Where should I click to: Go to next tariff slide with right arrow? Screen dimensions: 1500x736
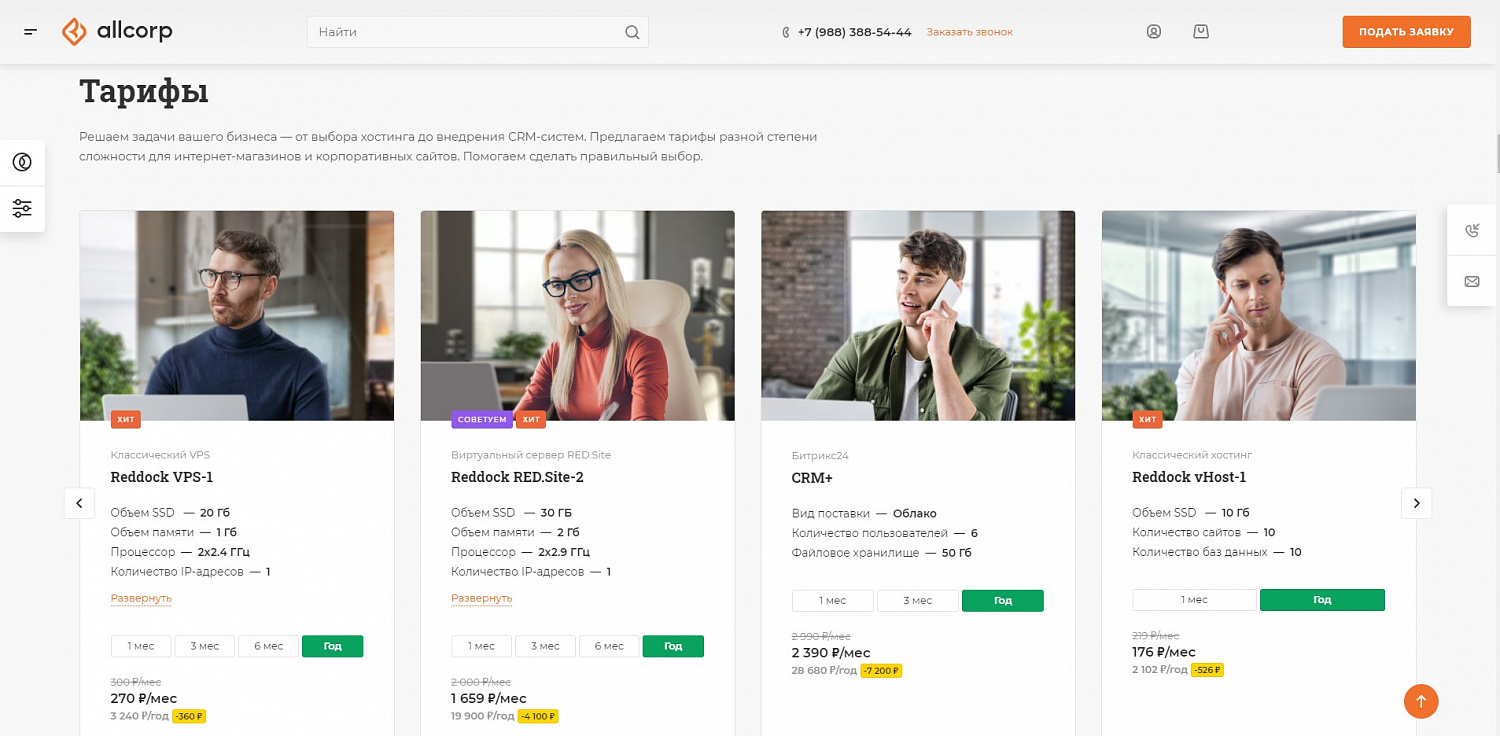coord(1416,503)
